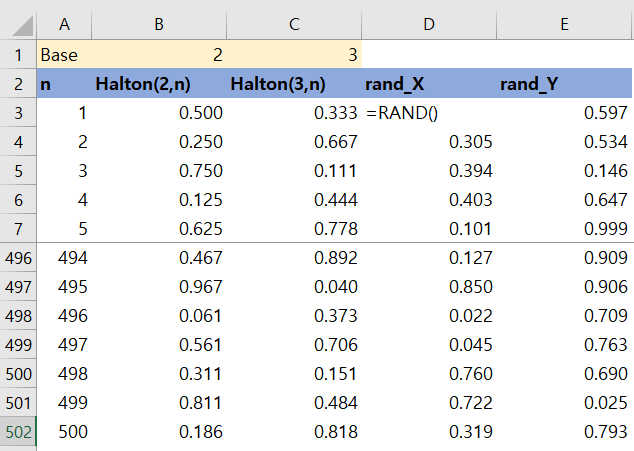634x451 pixels.
Task: Click cell with value 0.125
Action: 159,200
